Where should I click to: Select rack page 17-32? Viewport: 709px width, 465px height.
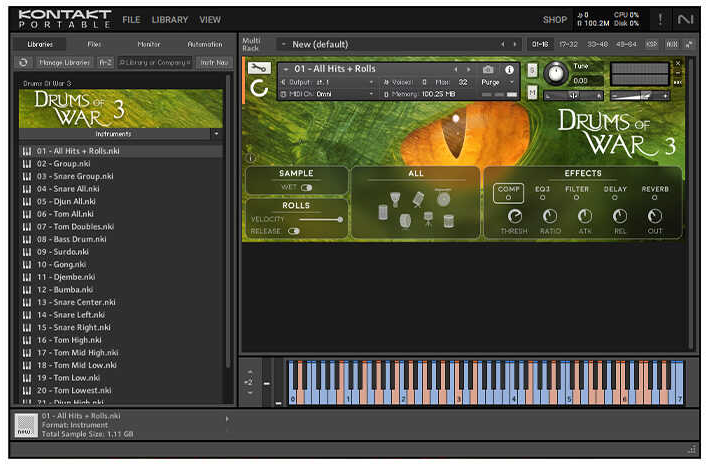pos(568,44)
